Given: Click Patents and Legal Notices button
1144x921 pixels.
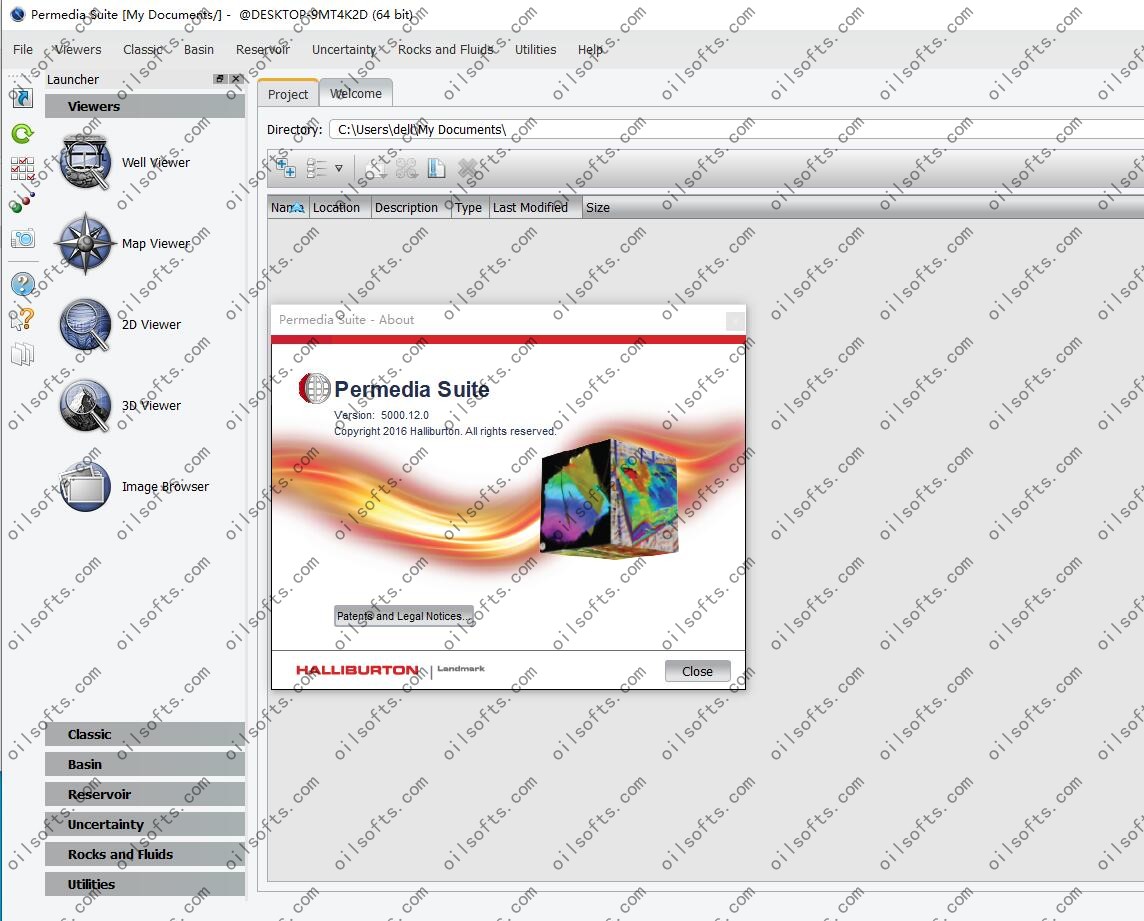Looking at the screenshot, I should coord(404,616).
